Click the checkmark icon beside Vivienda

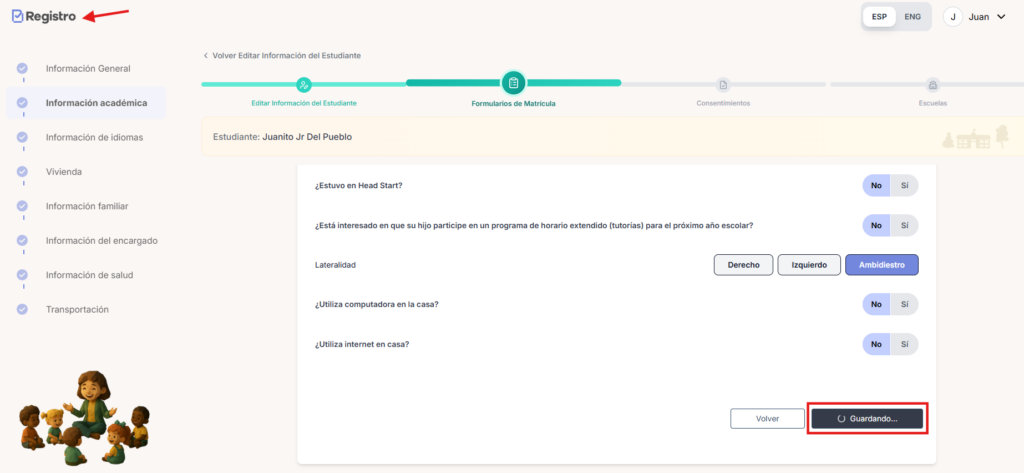[22, 171]
